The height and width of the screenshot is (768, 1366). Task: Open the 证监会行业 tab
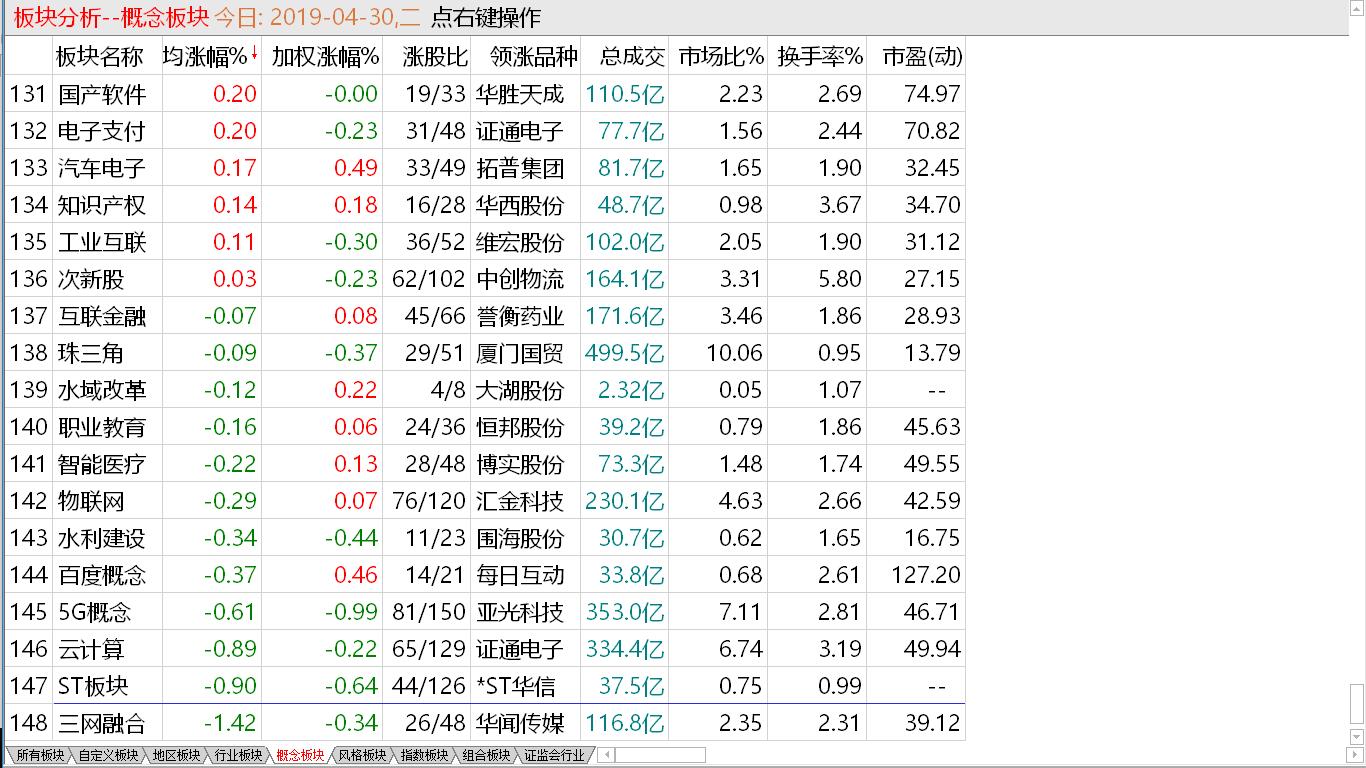coord(554,755)
